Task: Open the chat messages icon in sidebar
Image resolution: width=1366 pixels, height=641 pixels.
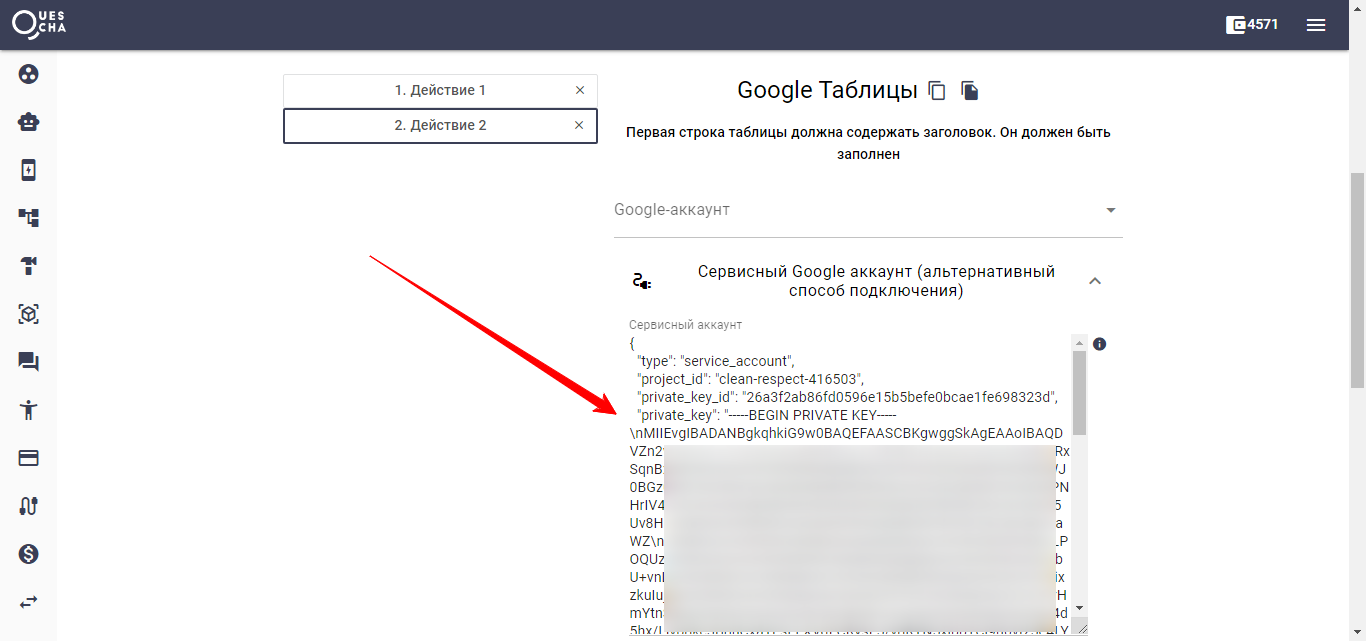Action: 28,362
